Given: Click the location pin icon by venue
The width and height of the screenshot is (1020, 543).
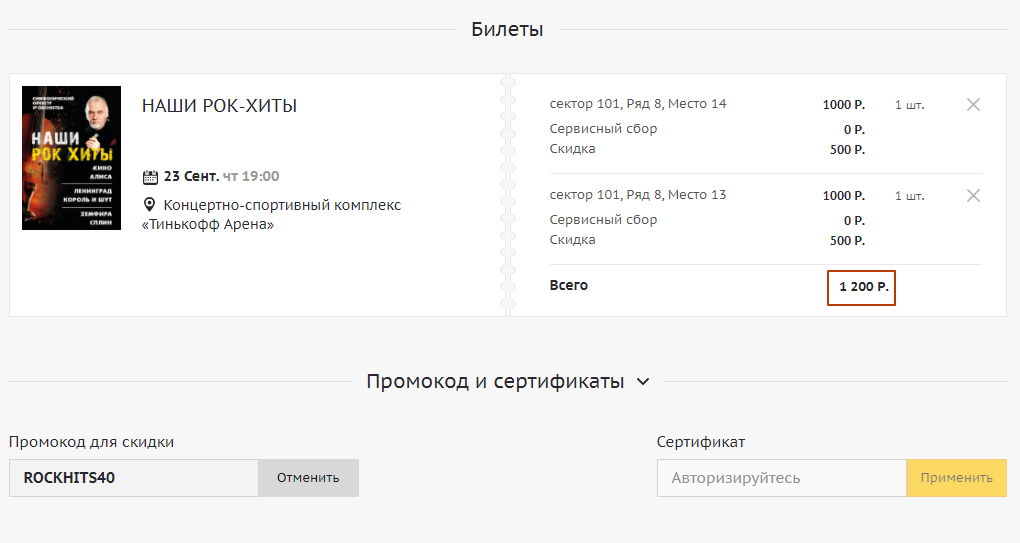Looking at the screenshot, I should (151, 205).
